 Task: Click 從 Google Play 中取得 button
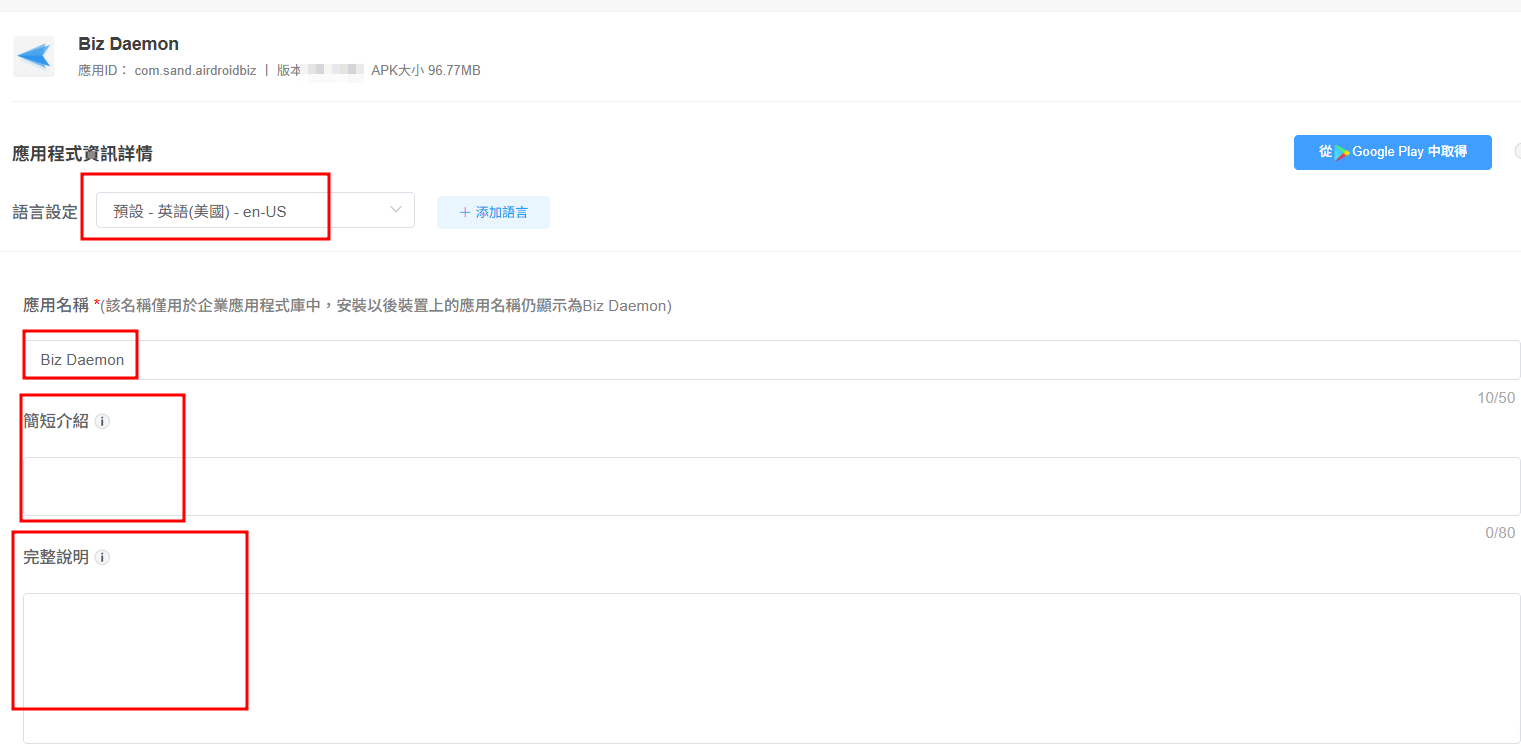(x=1392, y=152)
